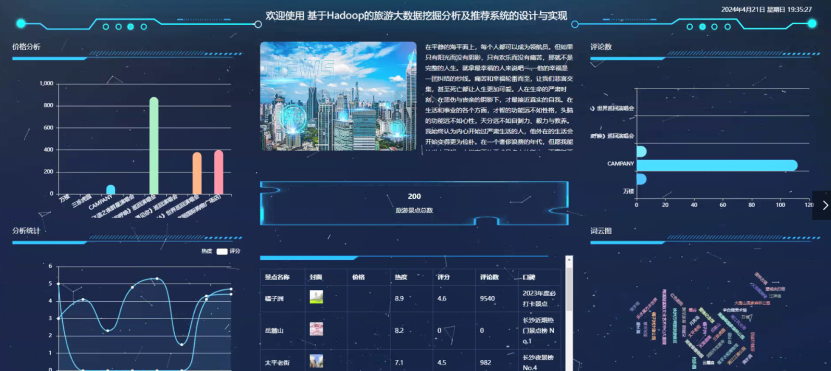Image resolution: width=831 pixels, height=371 pixels.
Task: Select the tall green bar in 价格分析
Action: (x=154, y=146)
